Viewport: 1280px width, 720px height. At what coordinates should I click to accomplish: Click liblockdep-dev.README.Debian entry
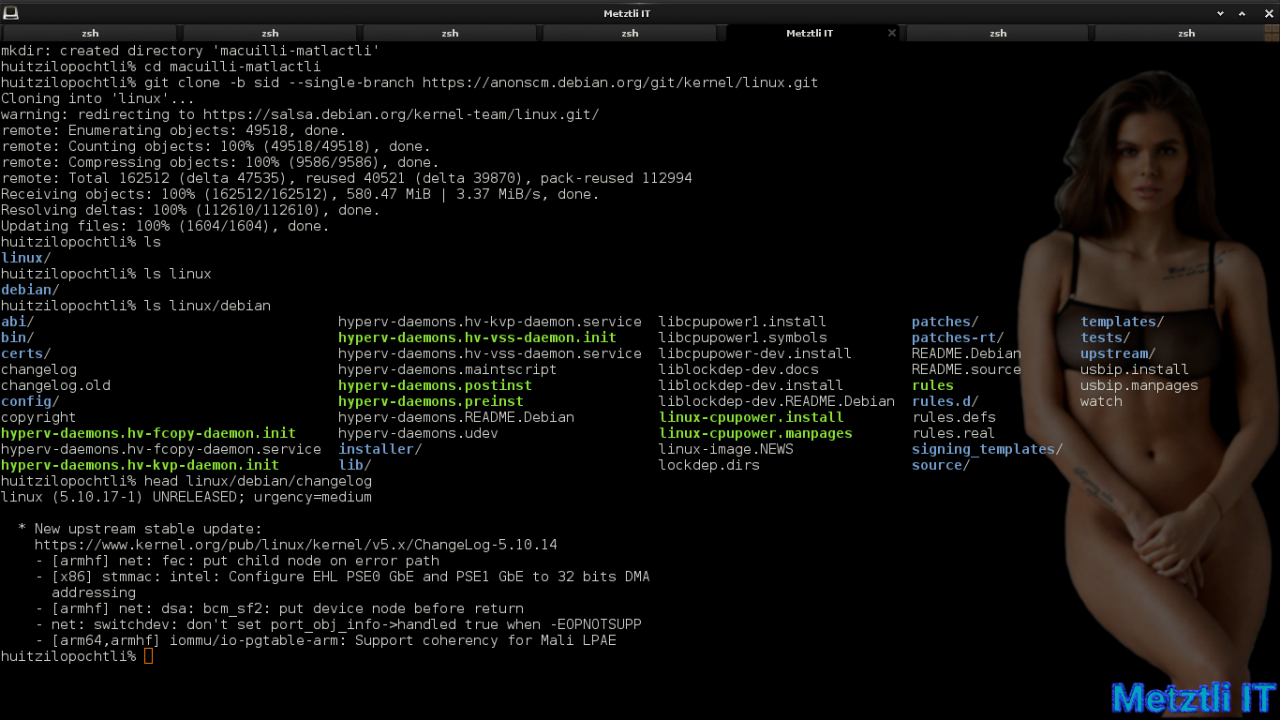click(776, 401)
